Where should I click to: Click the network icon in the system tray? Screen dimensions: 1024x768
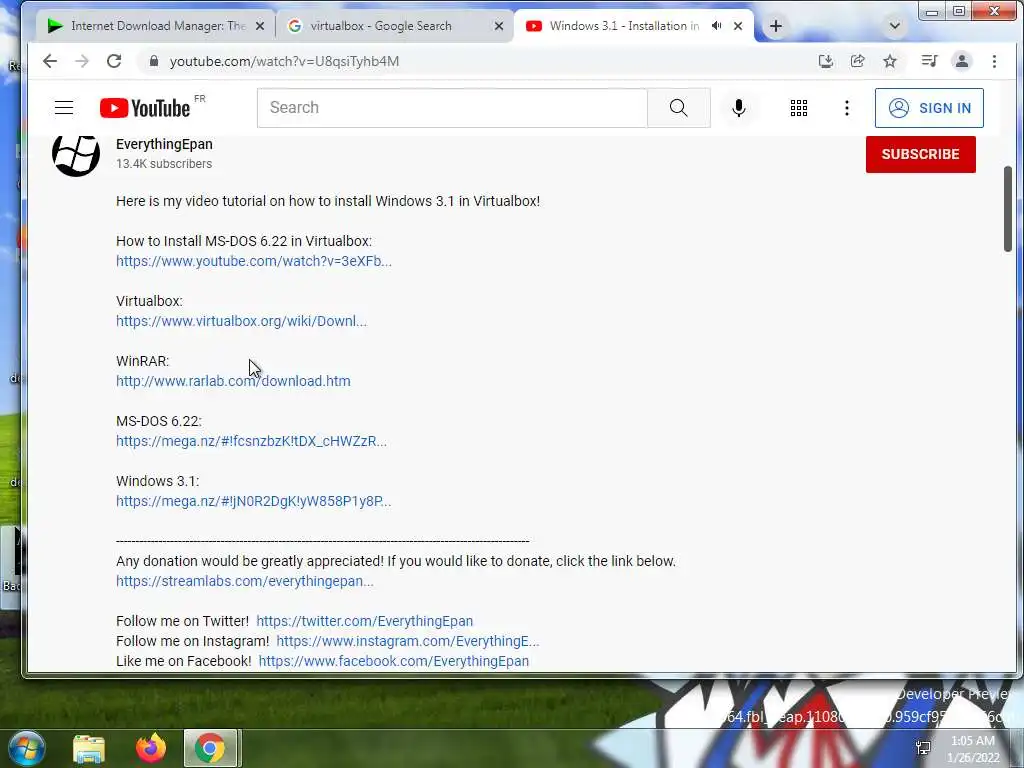[923, 748]
